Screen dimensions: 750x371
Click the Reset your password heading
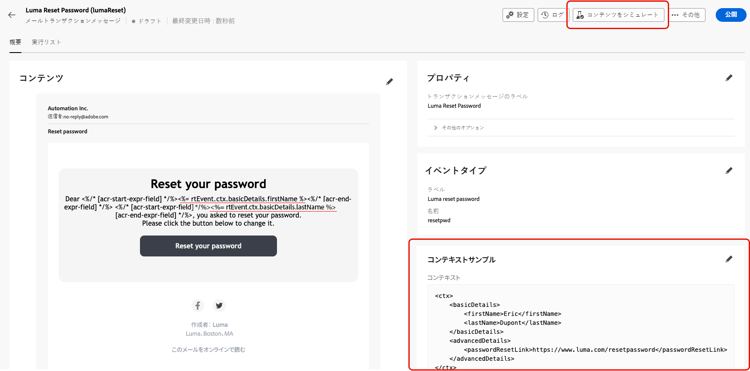208,184
